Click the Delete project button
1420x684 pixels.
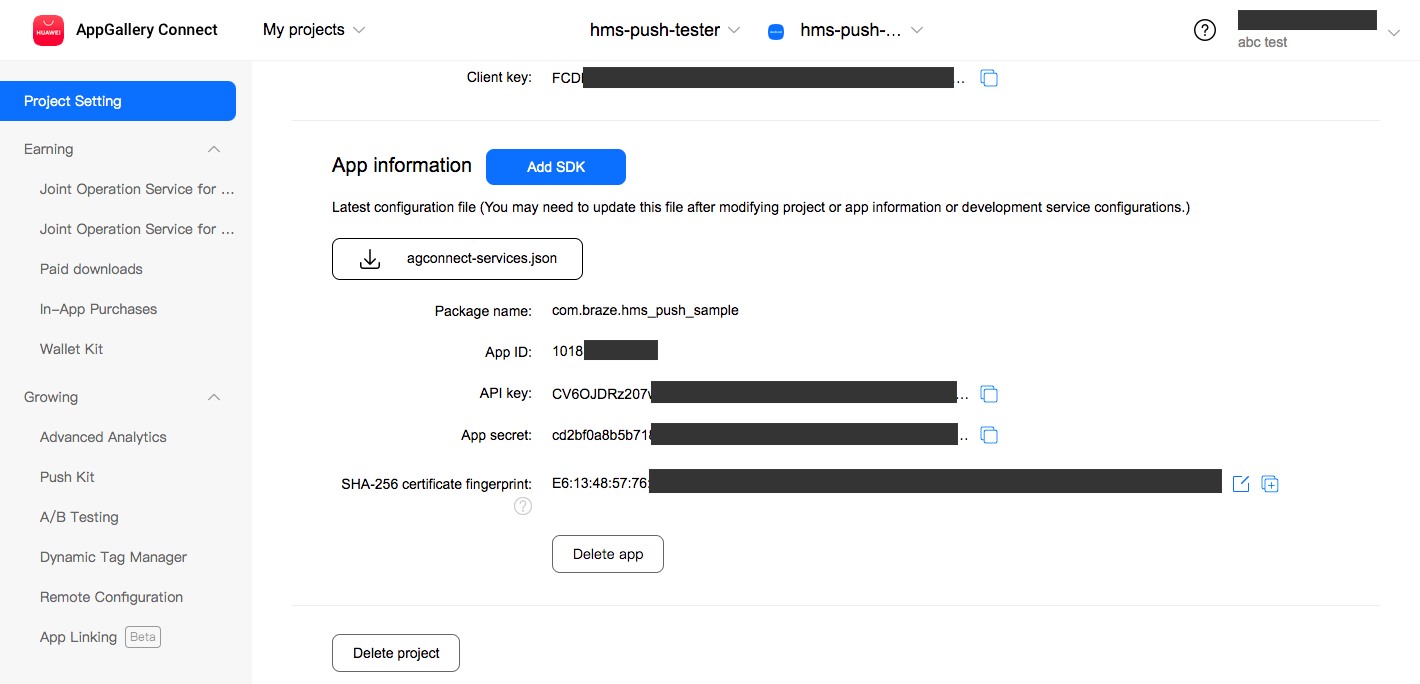click(396, 653)
